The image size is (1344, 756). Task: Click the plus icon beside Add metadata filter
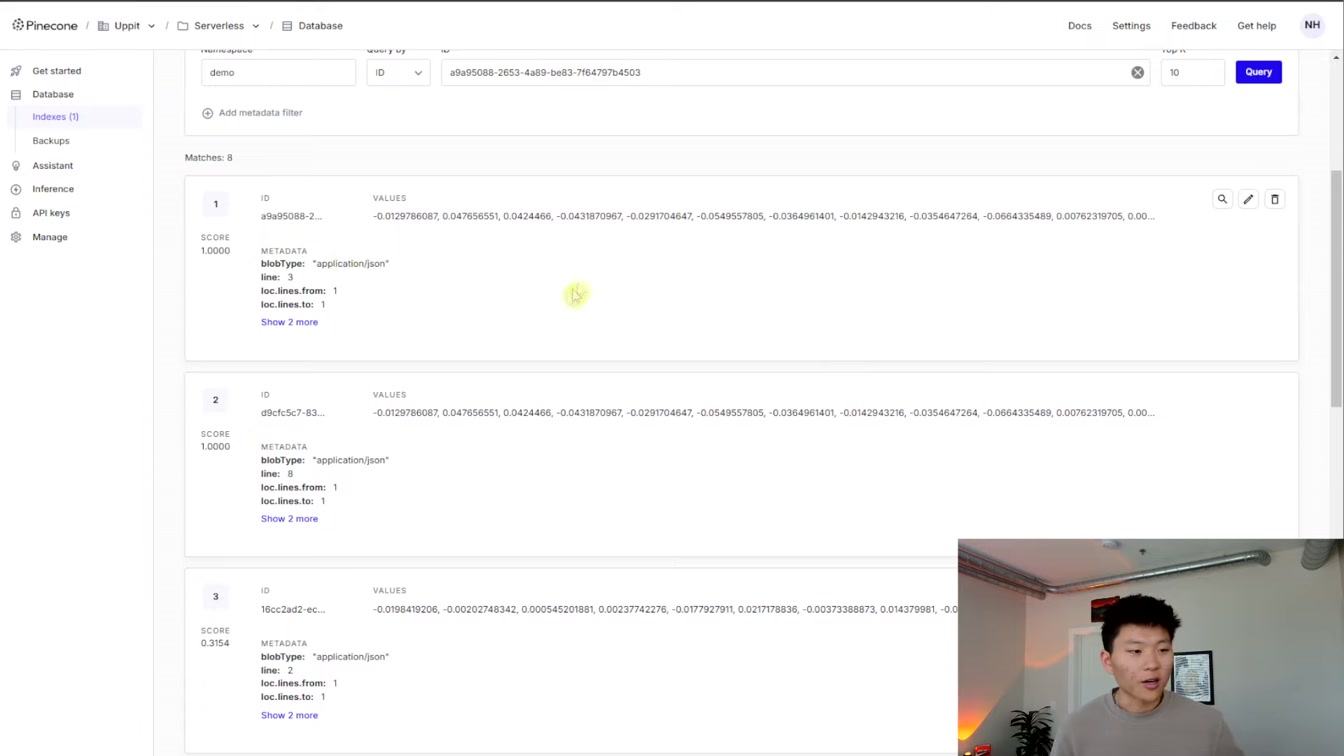[207, 113]
